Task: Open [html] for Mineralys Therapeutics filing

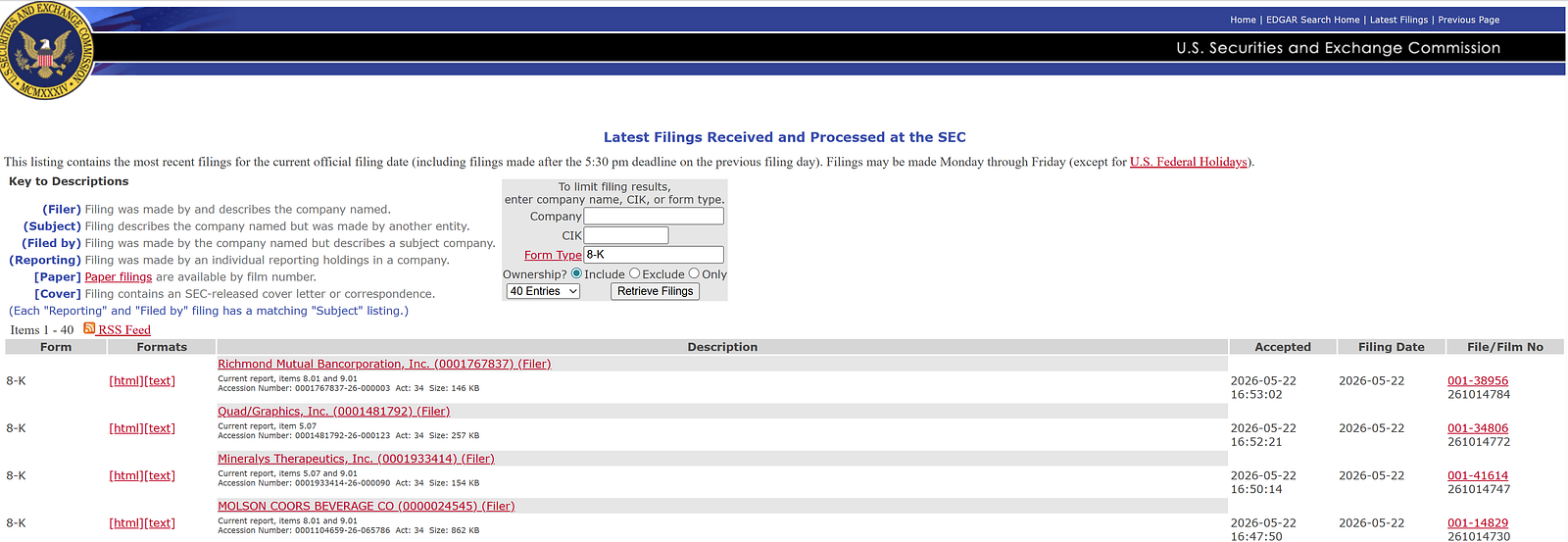Action: [x=125, y=475]
